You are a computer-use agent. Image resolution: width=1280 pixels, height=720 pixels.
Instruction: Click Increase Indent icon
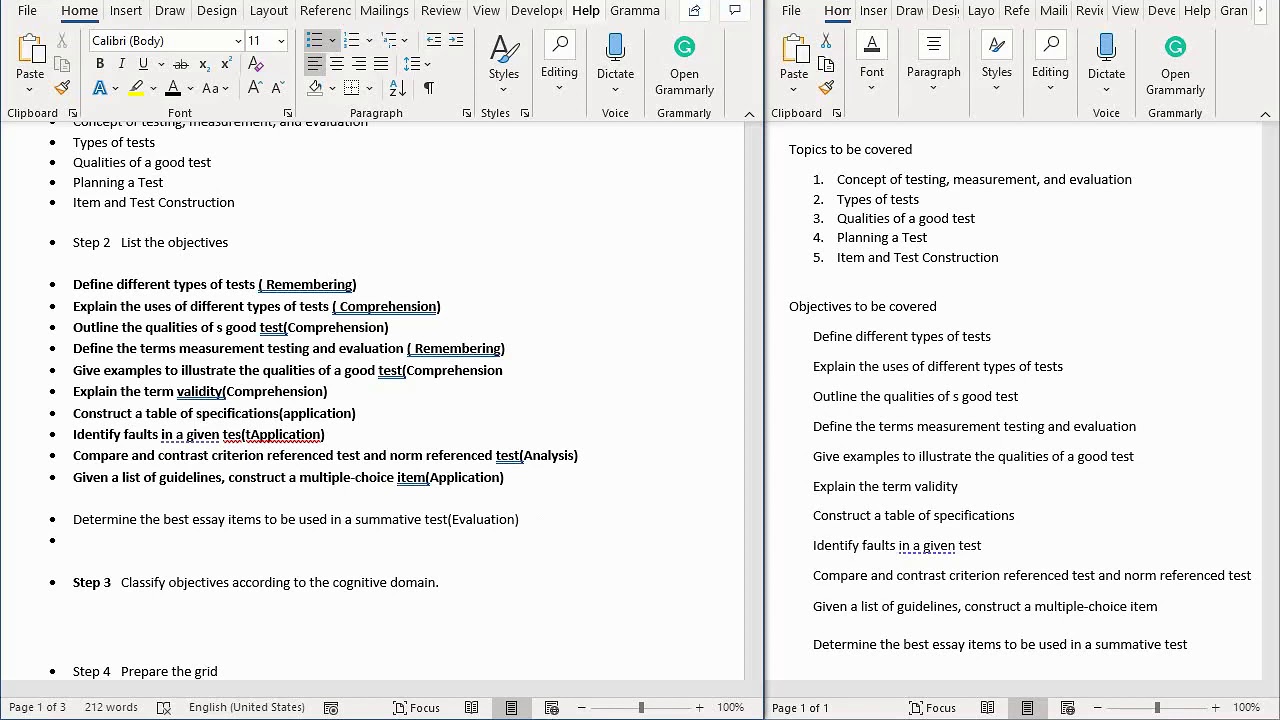pos(456,40)
